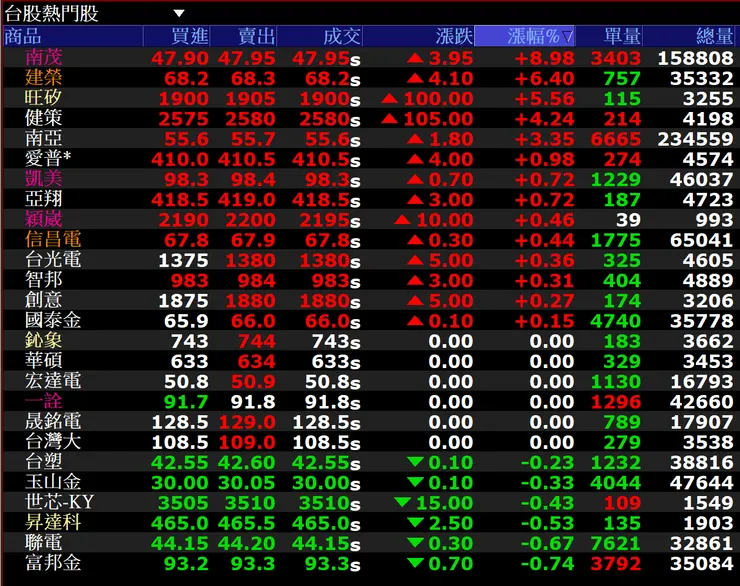The width and height of the screenshot is (740, 586).
Task: Select the 玉山金 stock name
Action: [x=53, y=482]
